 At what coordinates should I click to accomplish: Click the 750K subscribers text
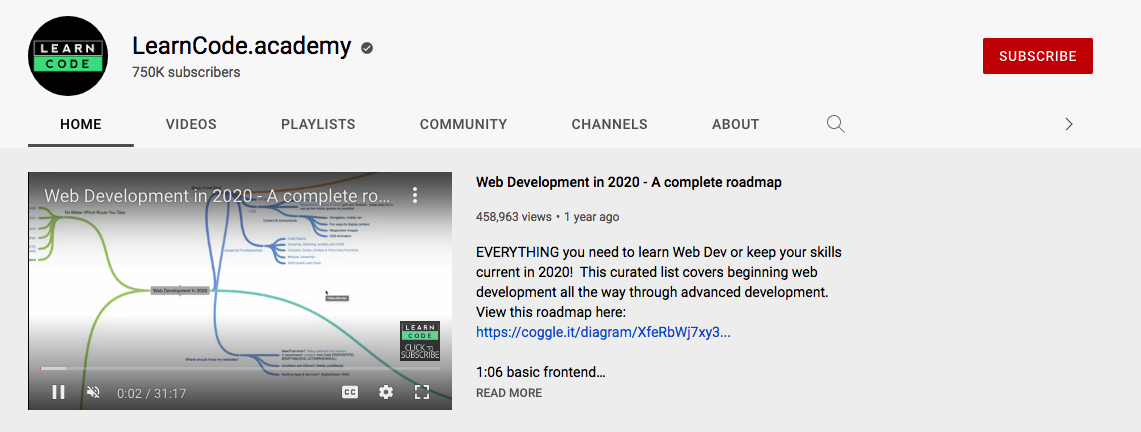[x=186, y=73]
